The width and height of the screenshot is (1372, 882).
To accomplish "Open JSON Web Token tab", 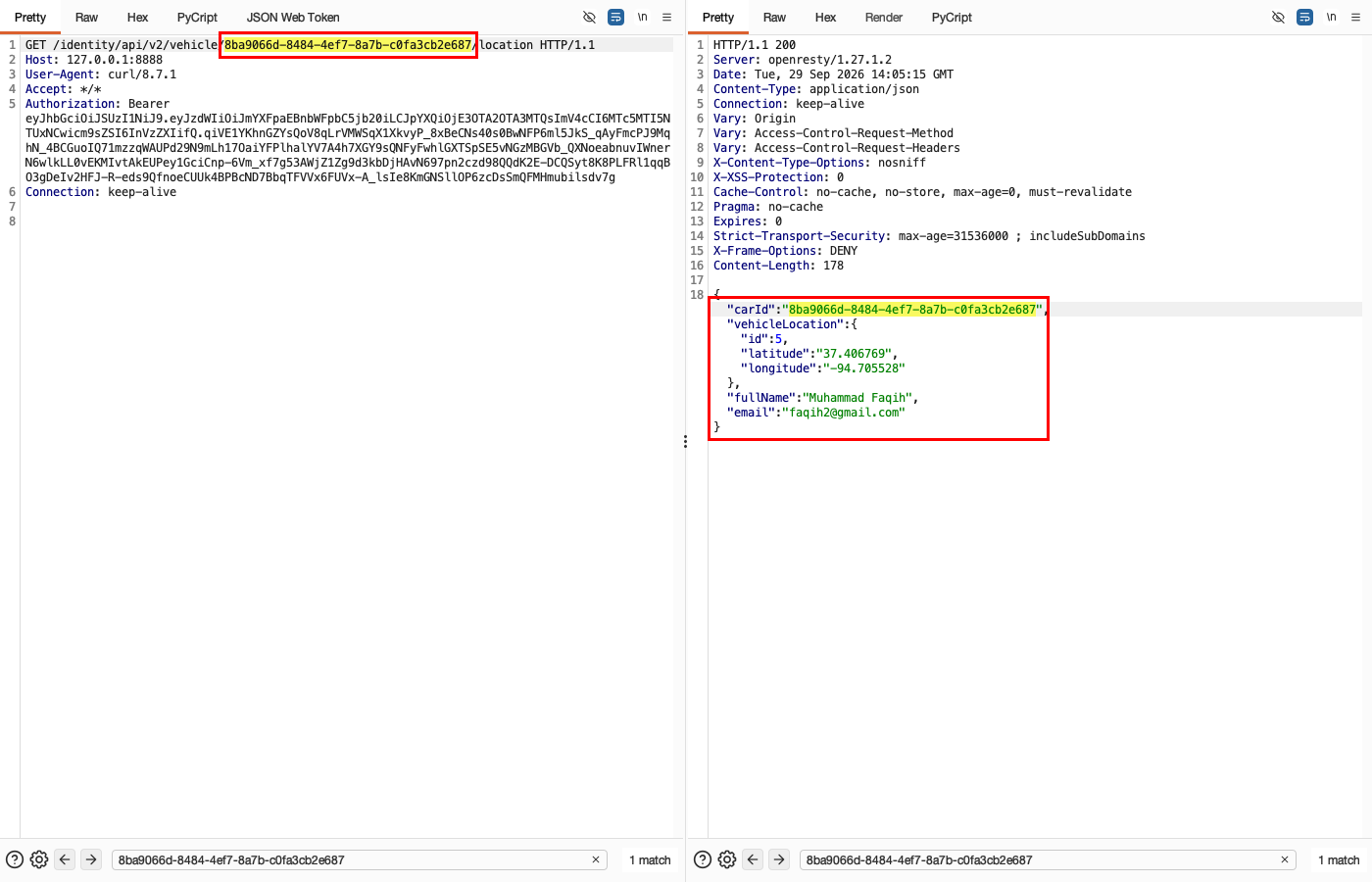I will [293, 18].
